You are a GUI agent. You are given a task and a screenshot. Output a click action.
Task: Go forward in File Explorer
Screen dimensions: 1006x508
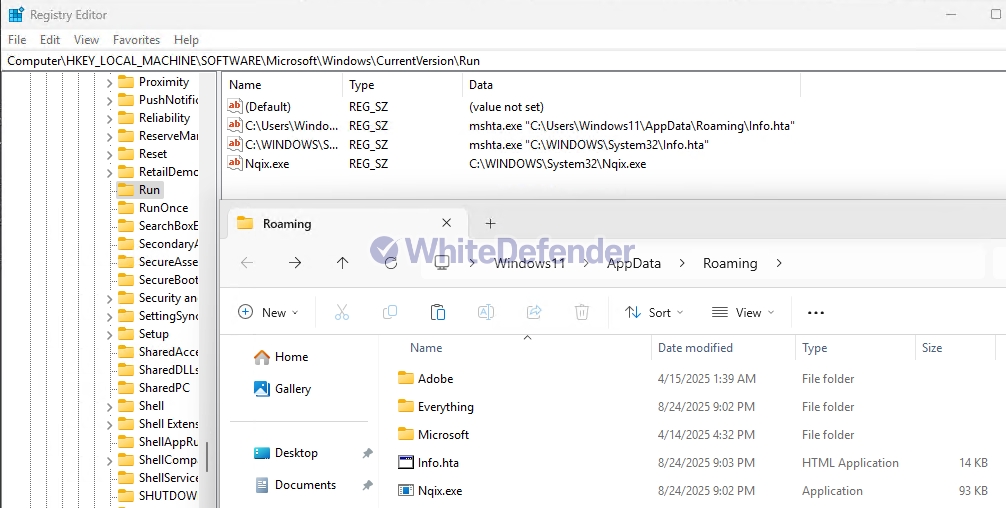tap(295, 263)
